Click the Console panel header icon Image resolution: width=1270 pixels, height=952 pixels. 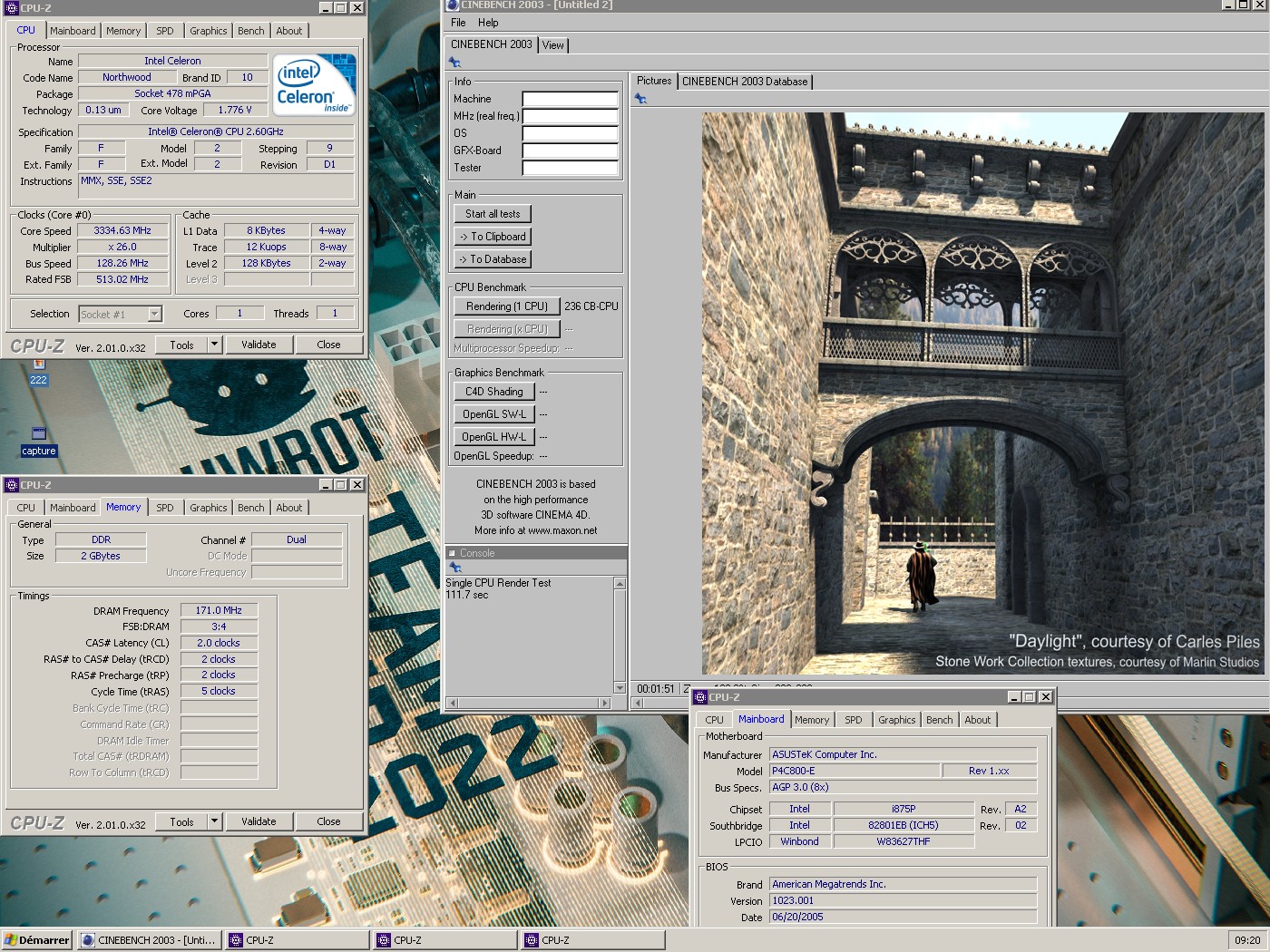(x=453, y=553)
